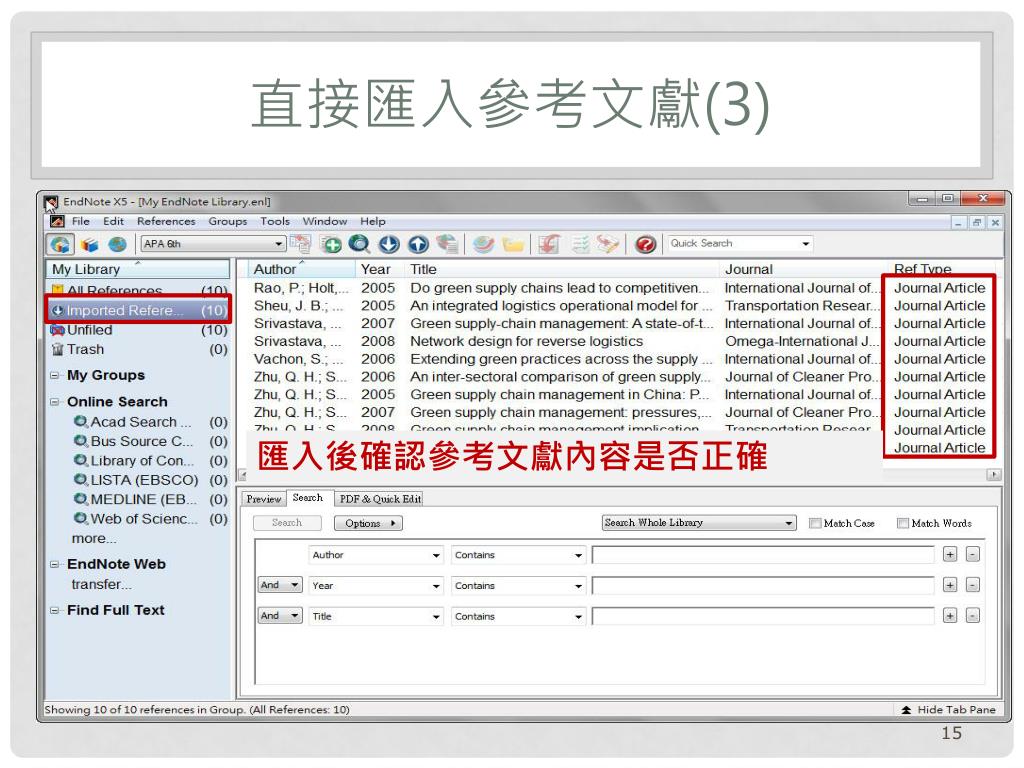The image size is (1024, 768).
Task: Click the Open Link toolbar icon
Action: point(484,244)
